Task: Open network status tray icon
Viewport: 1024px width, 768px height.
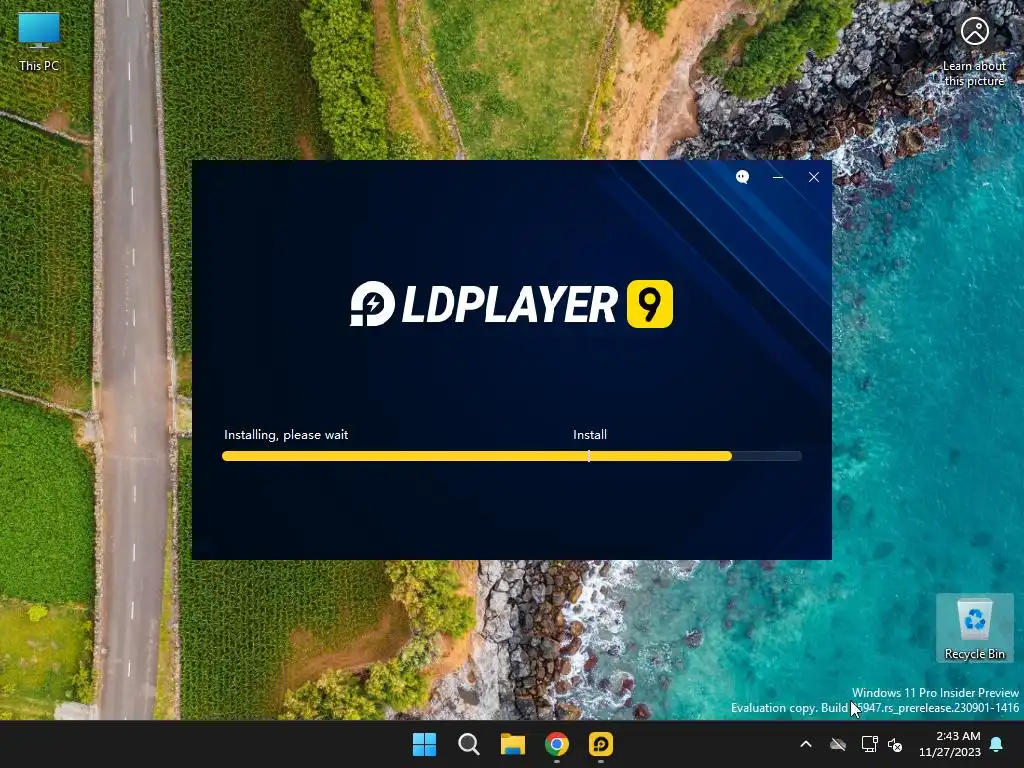Action: (x=869, y=744)
